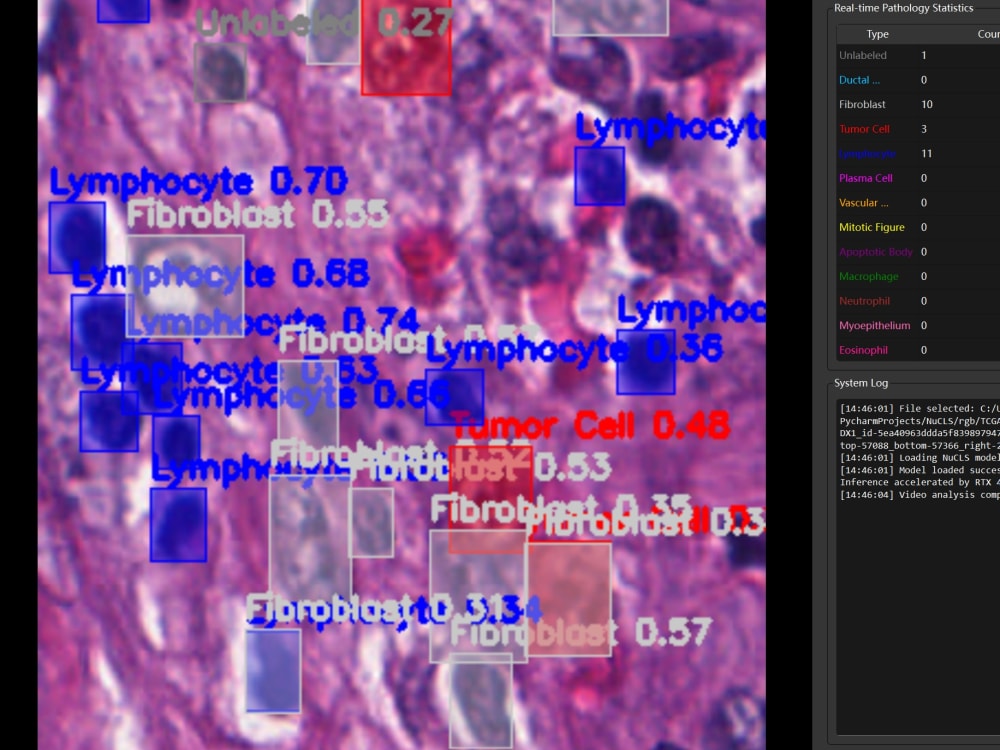Select the Vascular row in statistics table

tap(918, 203)
